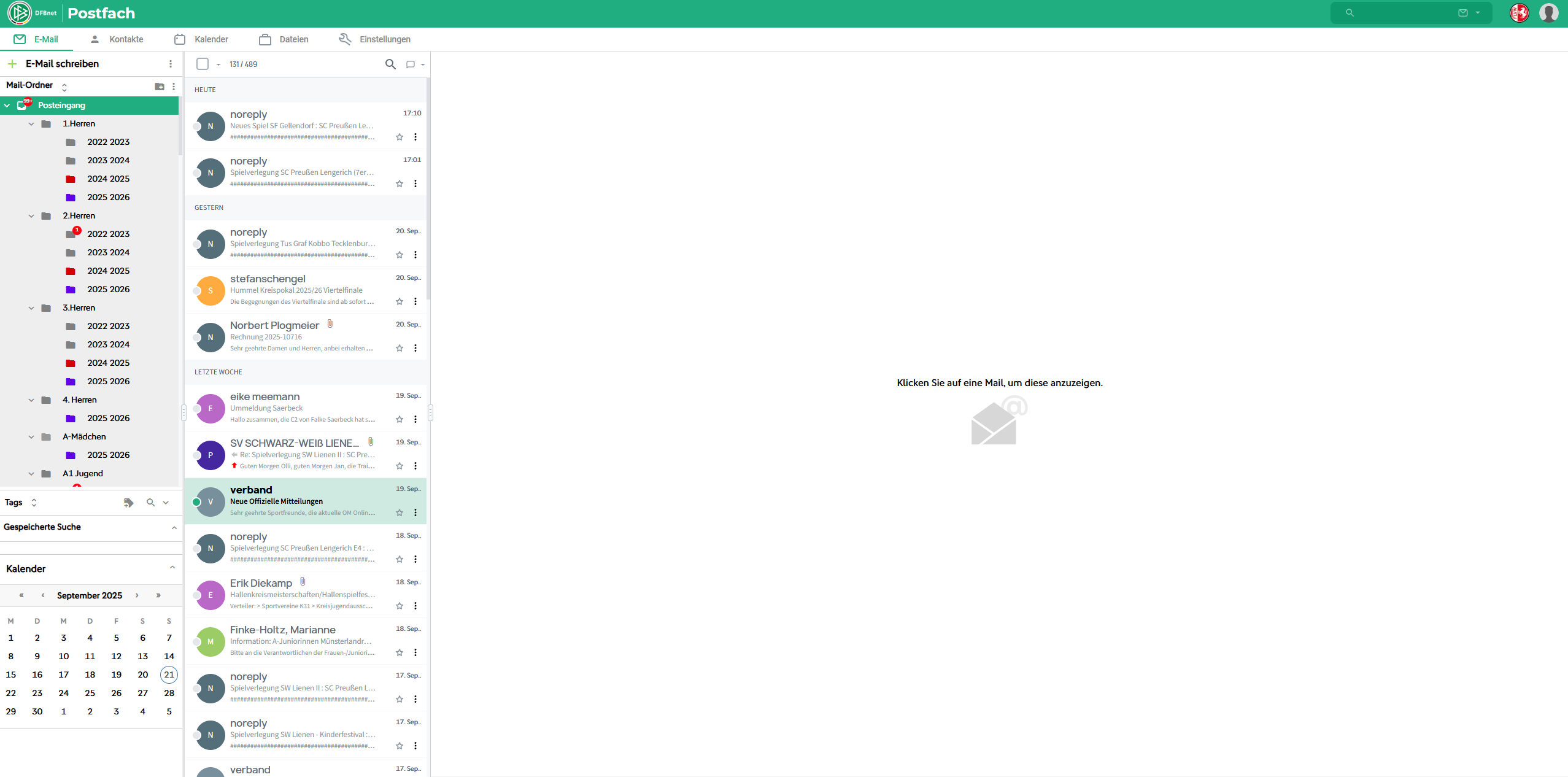This screenshot has width=1568, height=777.
Task: Click the tag icon in Tags panel
Action: click(x=128, y=503)
